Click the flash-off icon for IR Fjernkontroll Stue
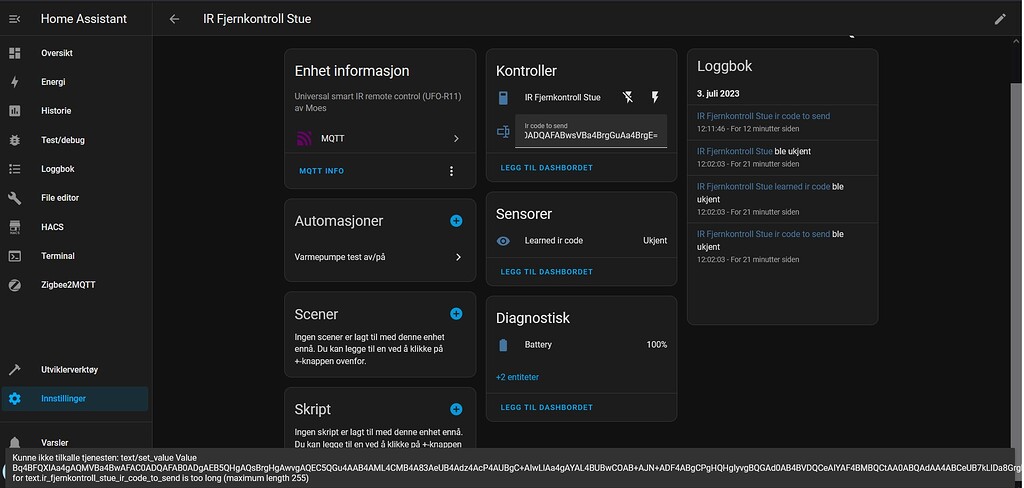The height and width of the screenshot is (488, 1024). [627, 98]
